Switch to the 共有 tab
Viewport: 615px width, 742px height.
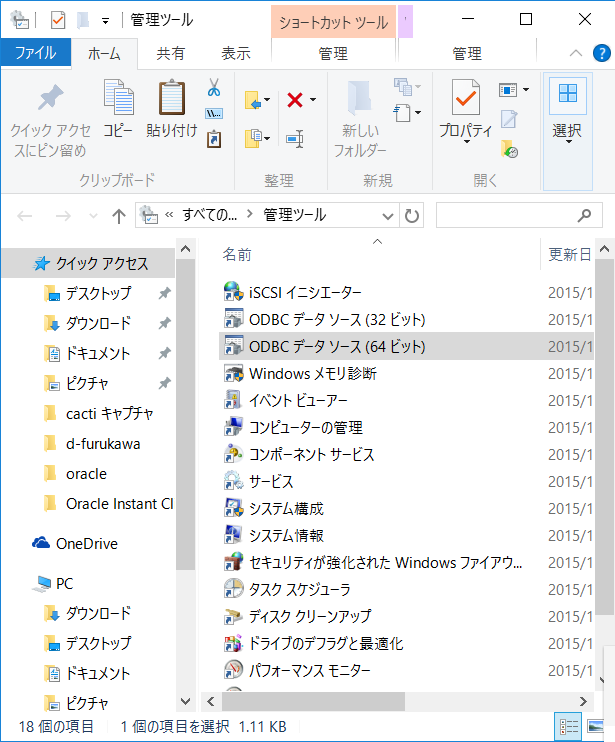(171, 53)
